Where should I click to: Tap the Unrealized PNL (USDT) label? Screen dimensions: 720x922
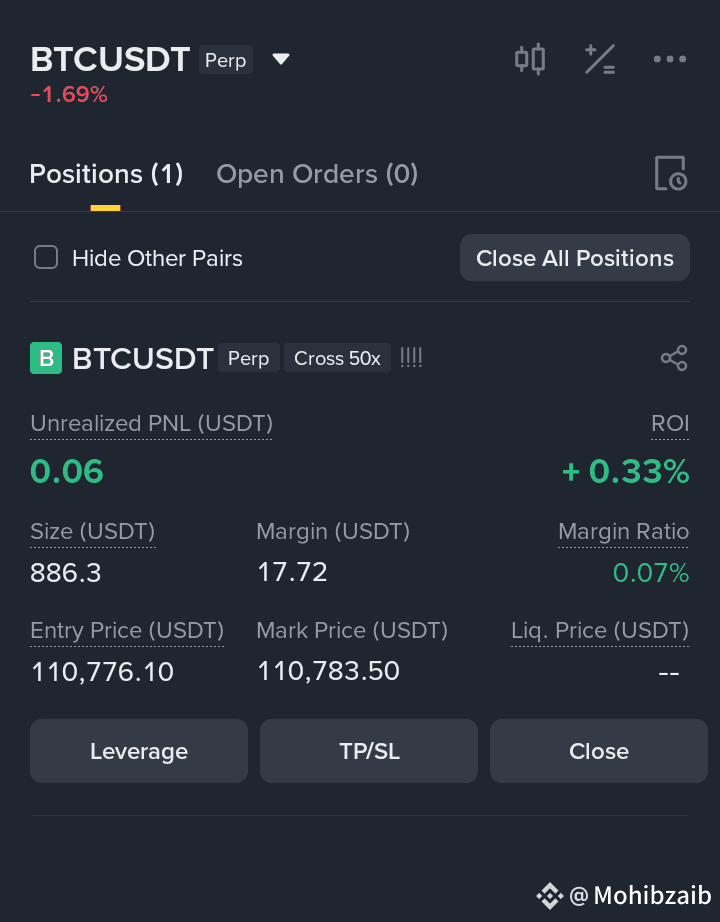point(151,423)
